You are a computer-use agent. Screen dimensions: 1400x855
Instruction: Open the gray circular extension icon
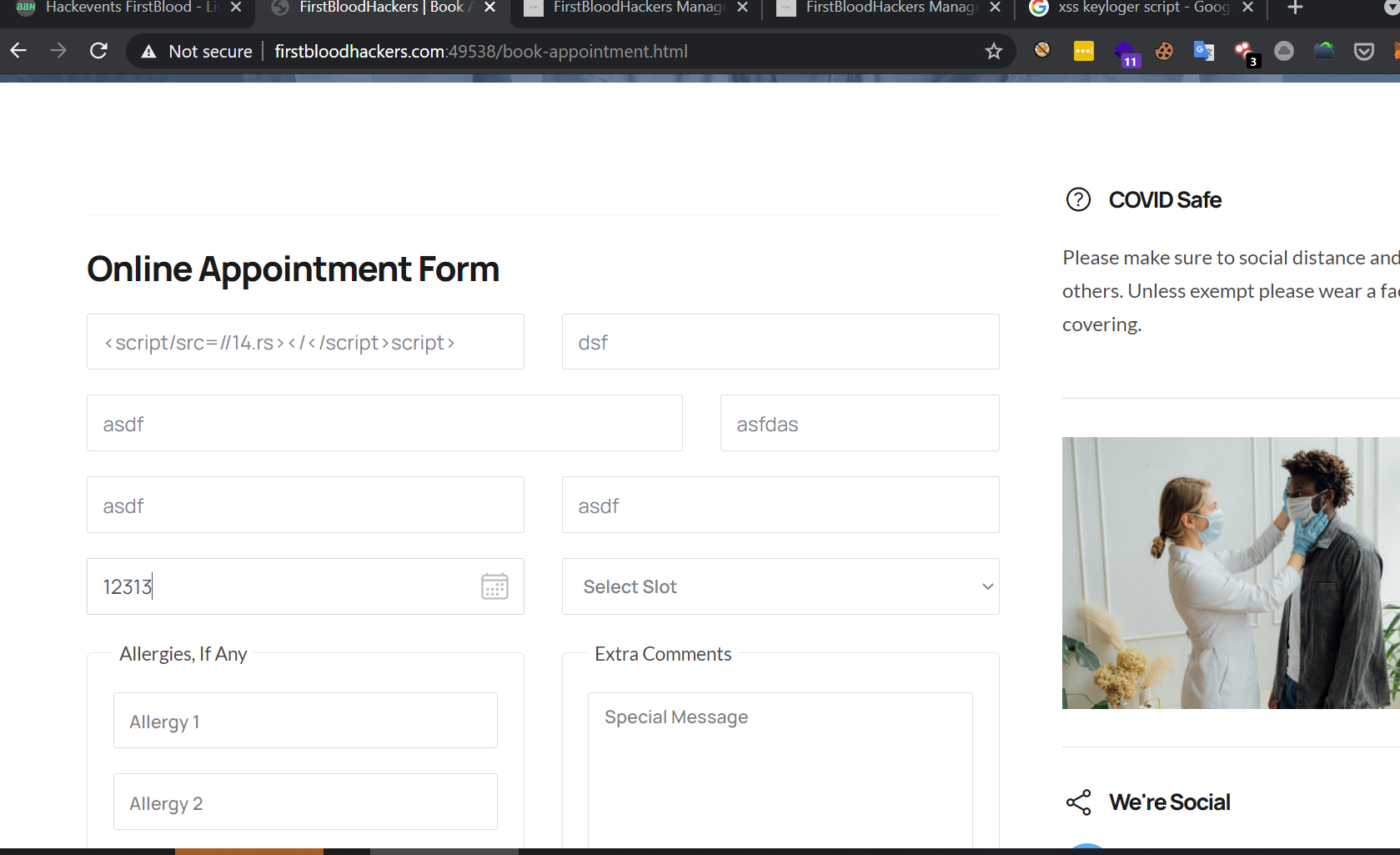[1284, 51]
